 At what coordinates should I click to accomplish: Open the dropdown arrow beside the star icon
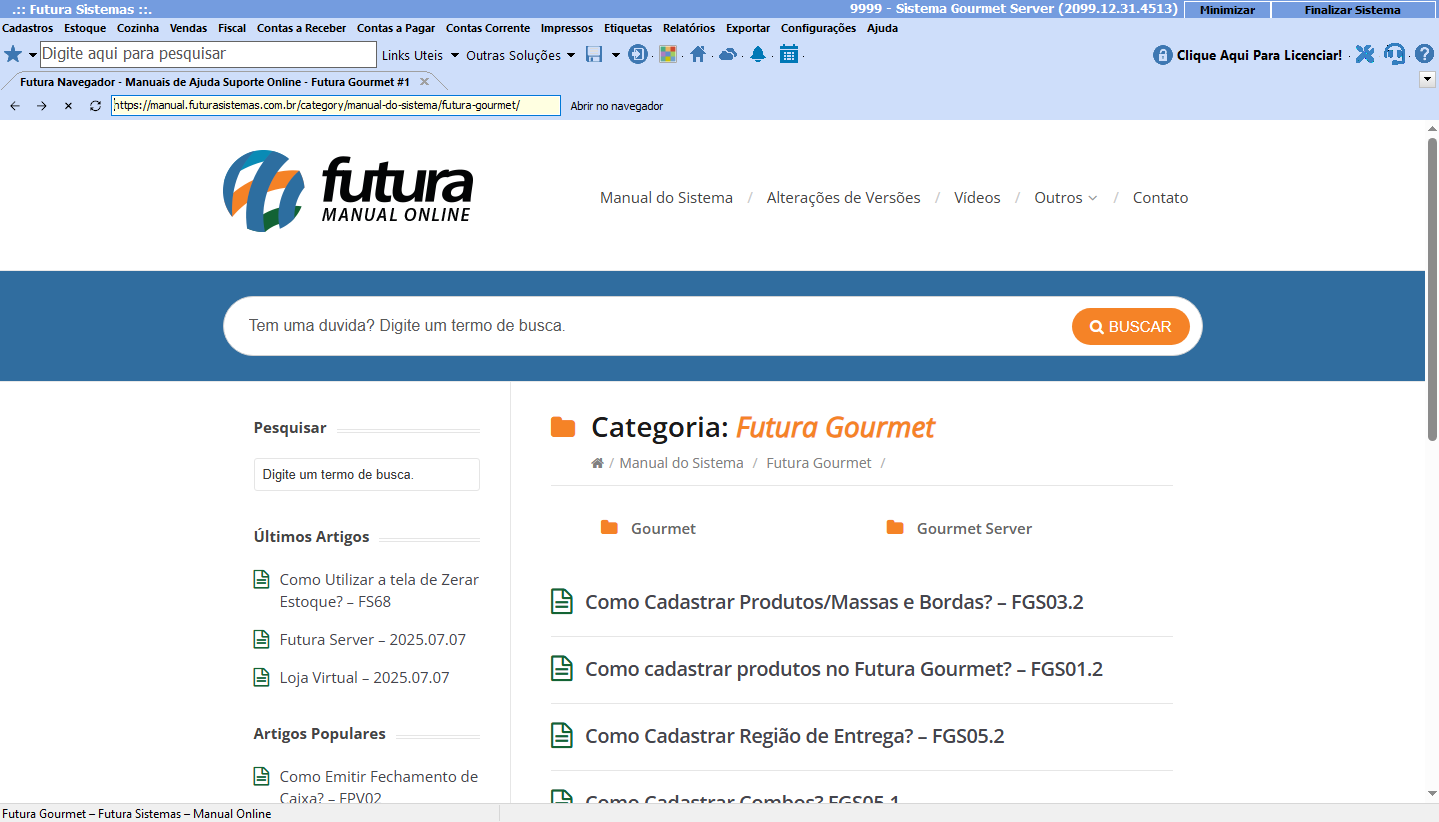(x=32, y=55)
